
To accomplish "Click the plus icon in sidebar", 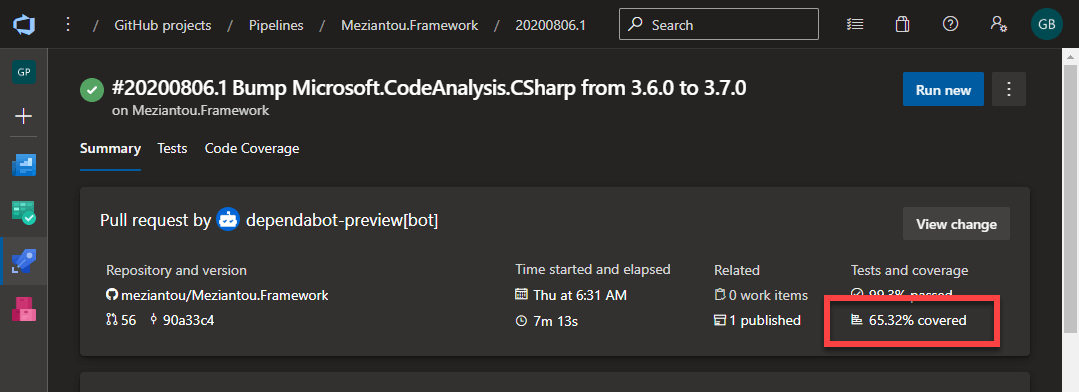I will pos(24,116).
